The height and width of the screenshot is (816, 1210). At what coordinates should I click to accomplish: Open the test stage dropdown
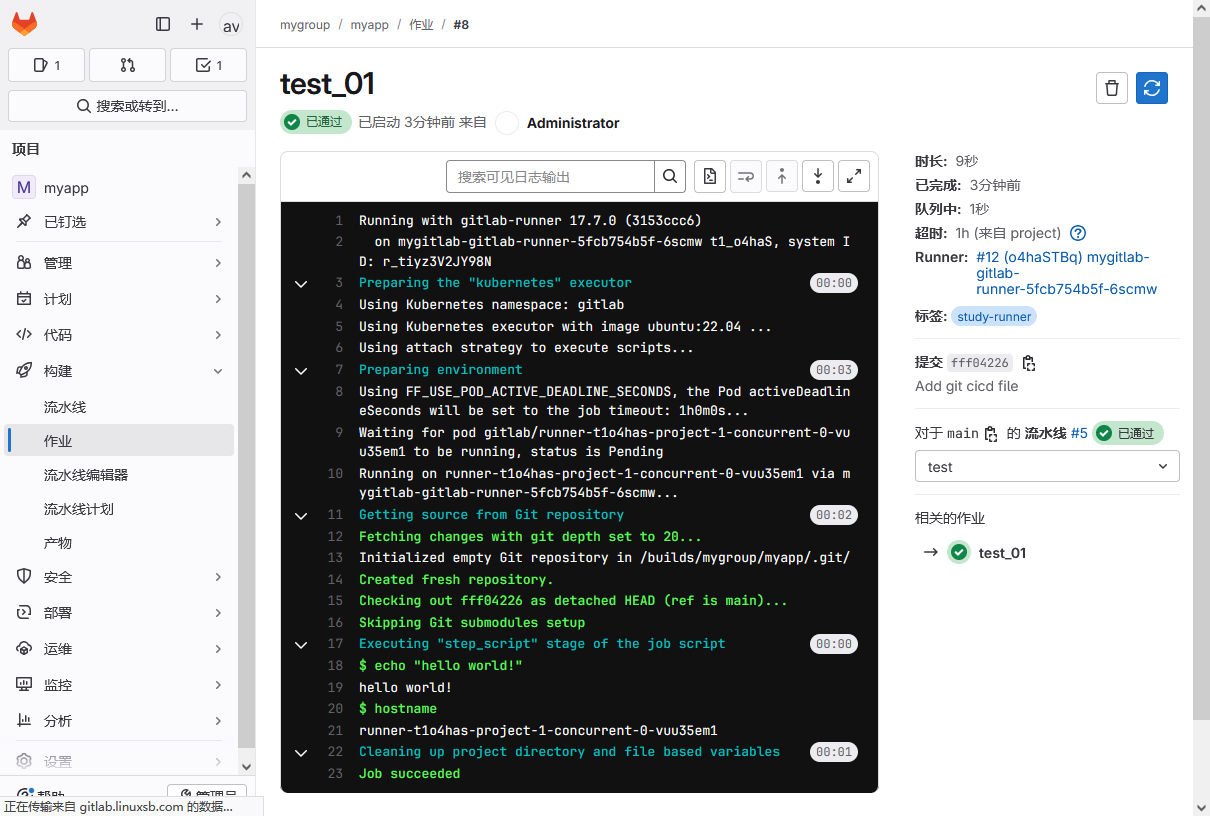pyautogui.click(x=1047, y=467)
